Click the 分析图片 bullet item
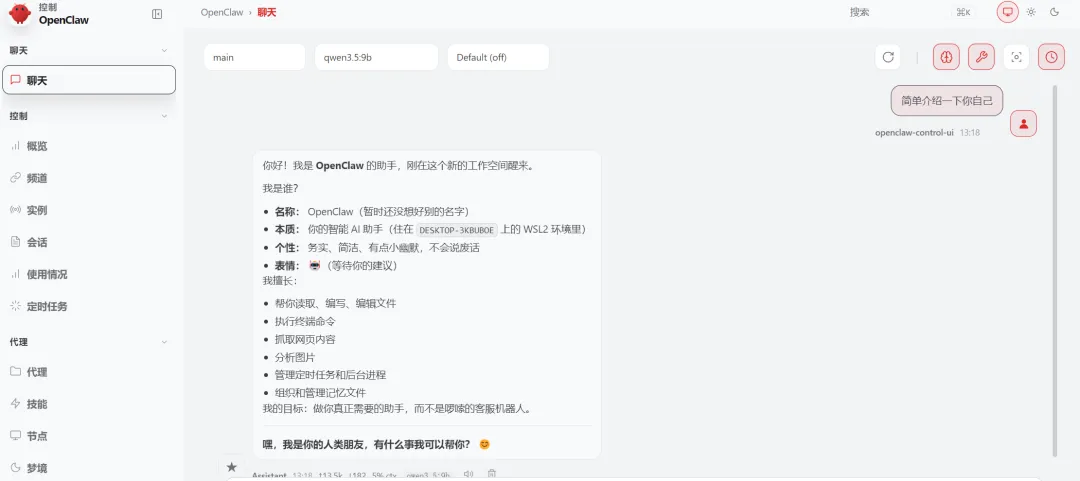This screenshot has height=481, width=1080. click(295, 357)
